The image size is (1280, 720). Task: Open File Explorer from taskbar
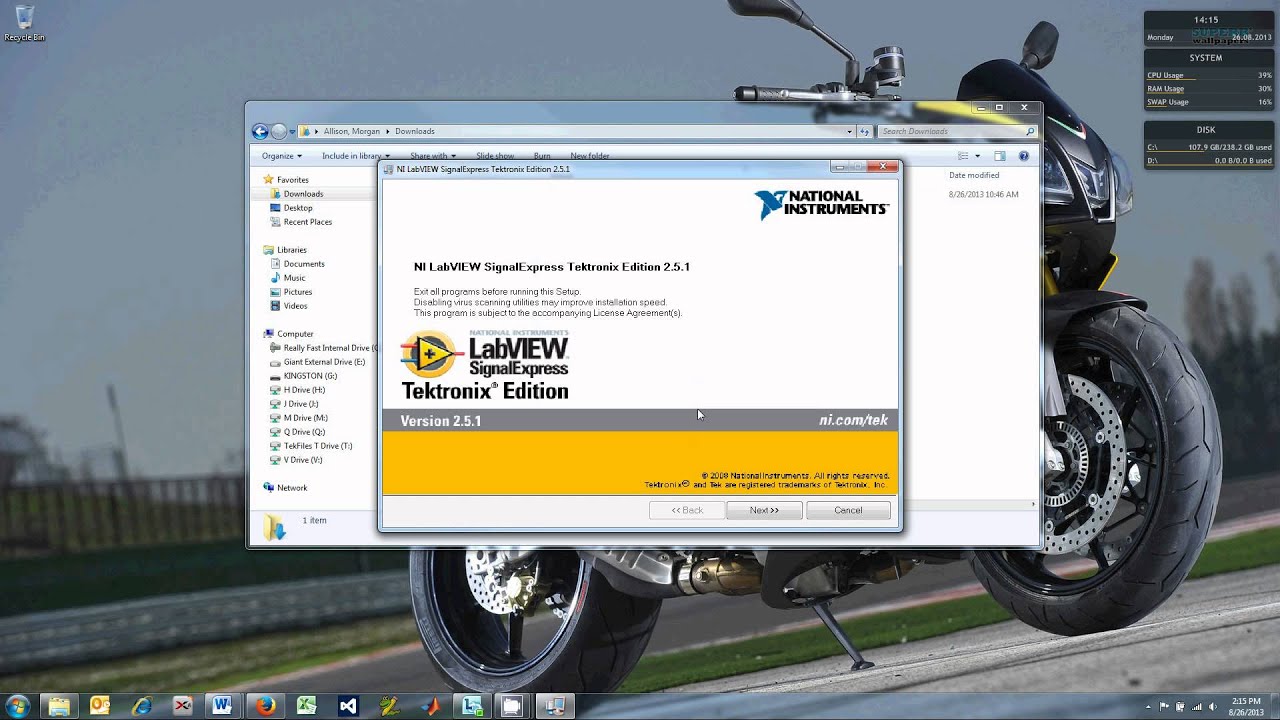59,706
